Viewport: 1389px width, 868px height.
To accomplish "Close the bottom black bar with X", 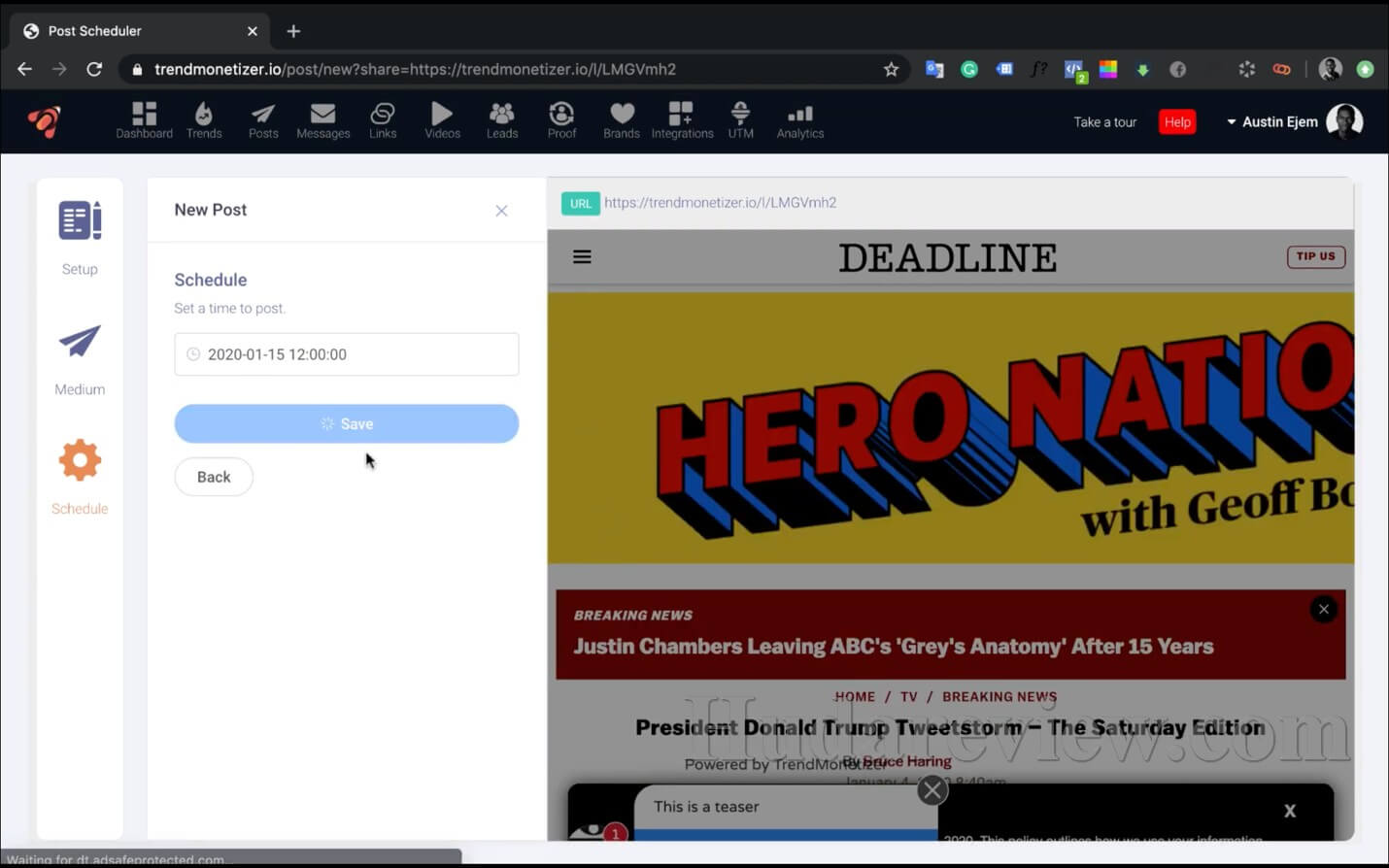I will (1290, 811).
